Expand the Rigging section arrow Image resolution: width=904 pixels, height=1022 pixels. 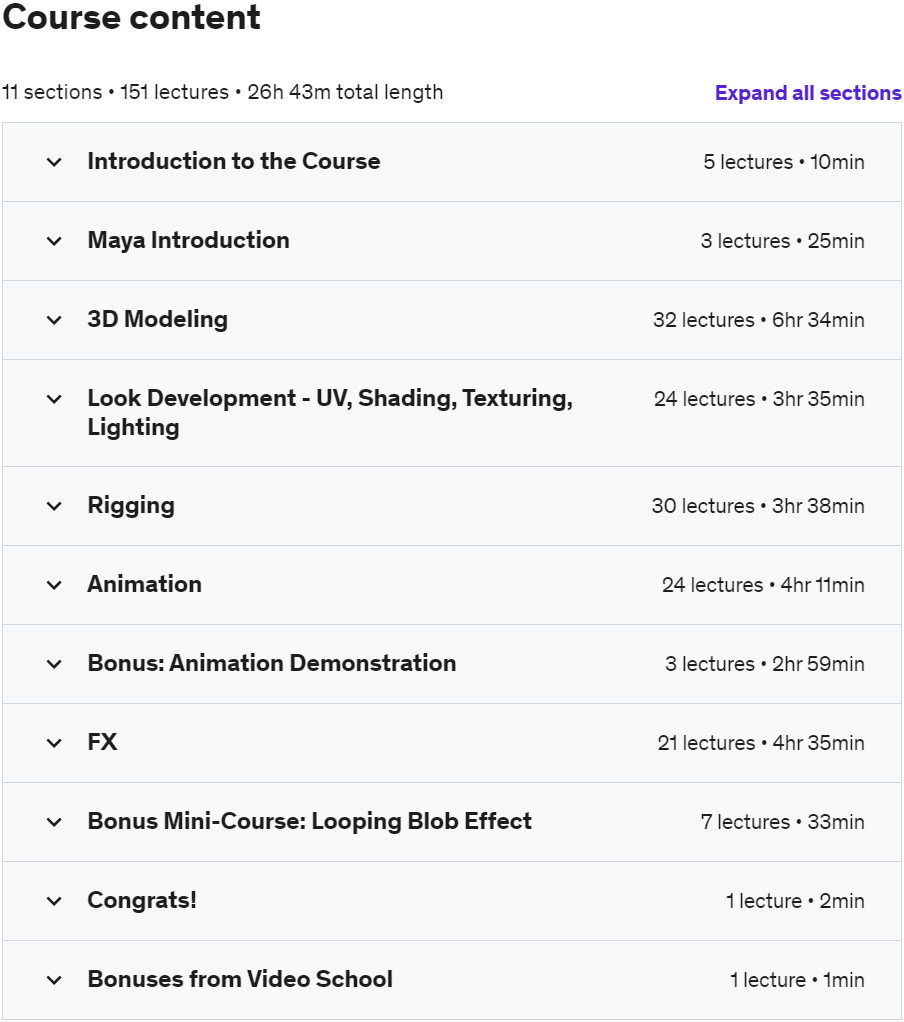54,506
